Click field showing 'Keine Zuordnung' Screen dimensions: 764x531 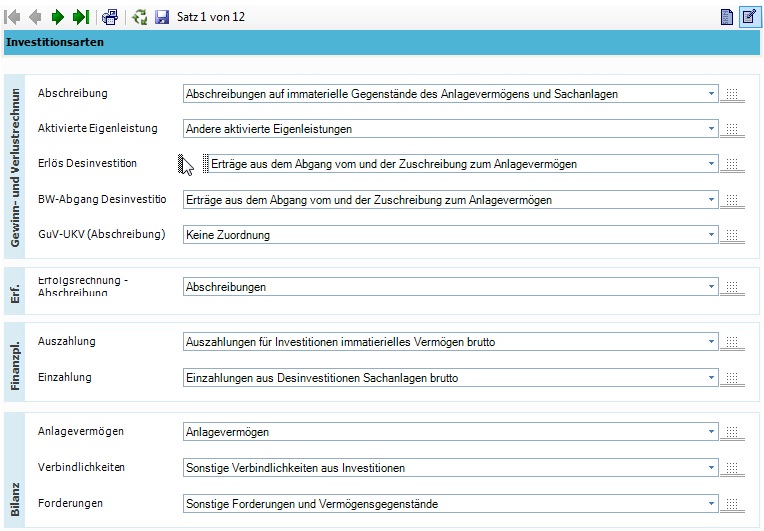(450, 235)
